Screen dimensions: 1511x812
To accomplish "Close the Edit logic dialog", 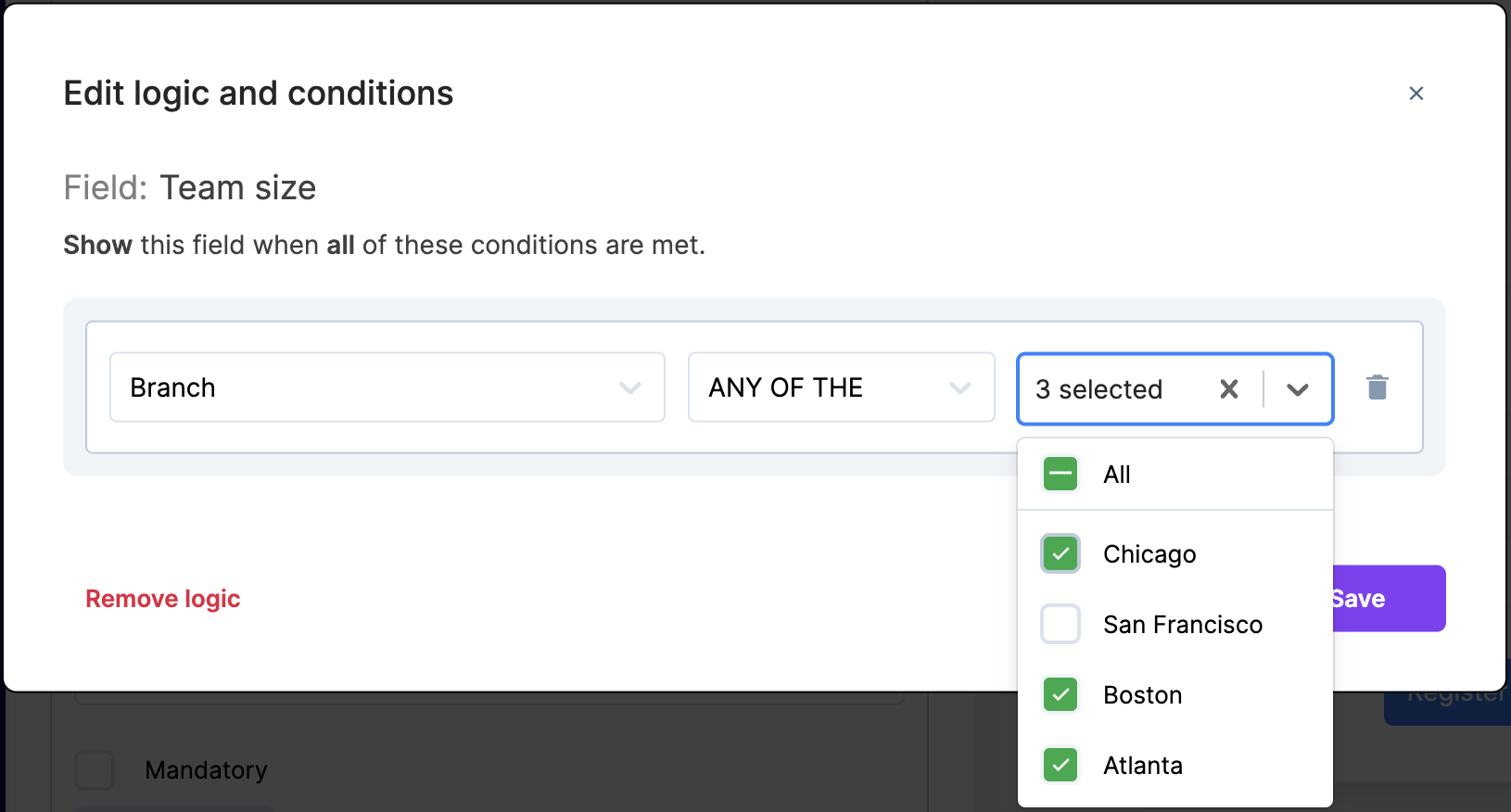I will (1416, 94).
